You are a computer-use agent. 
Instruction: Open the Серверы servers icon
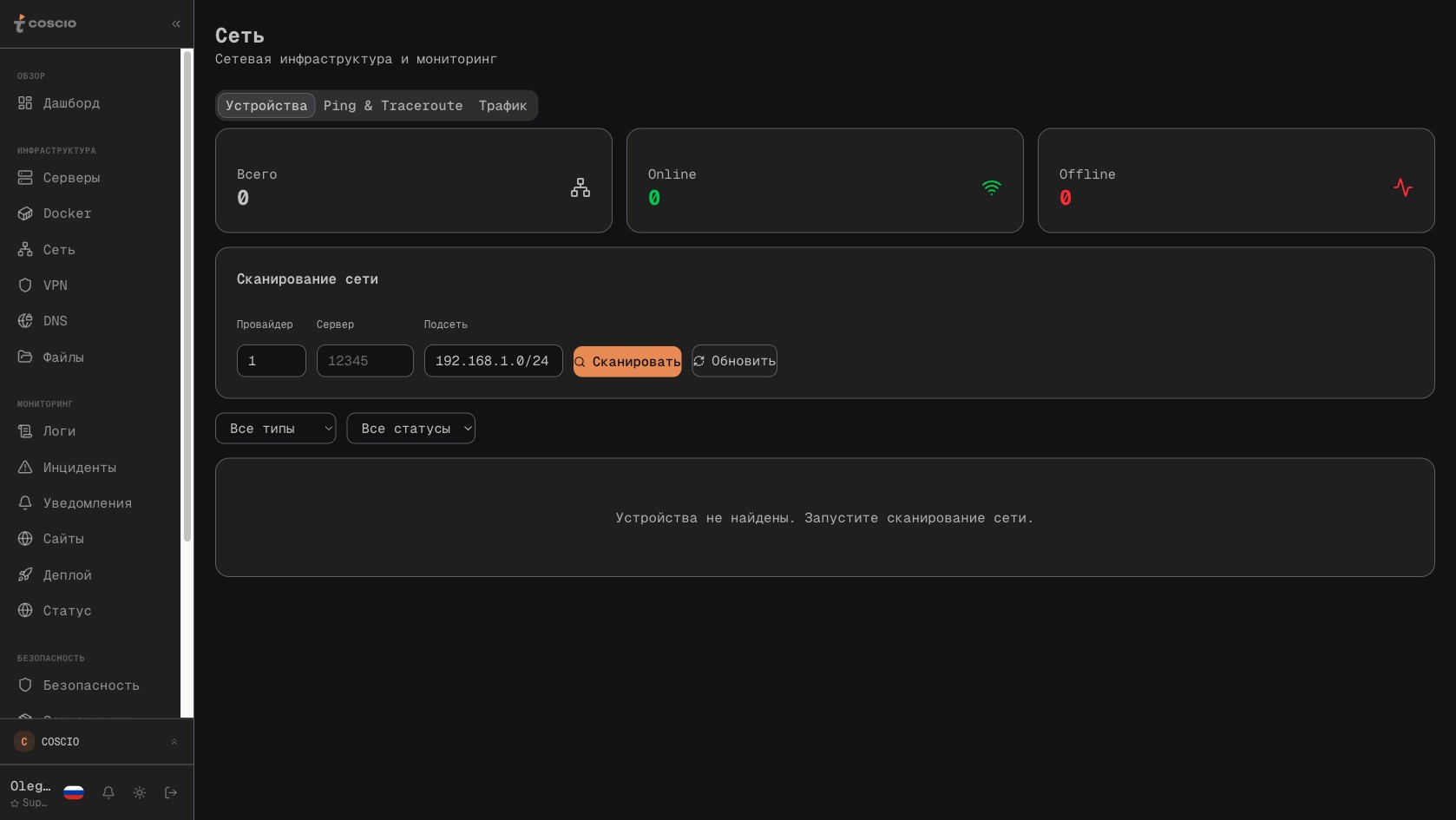point(25,178)
